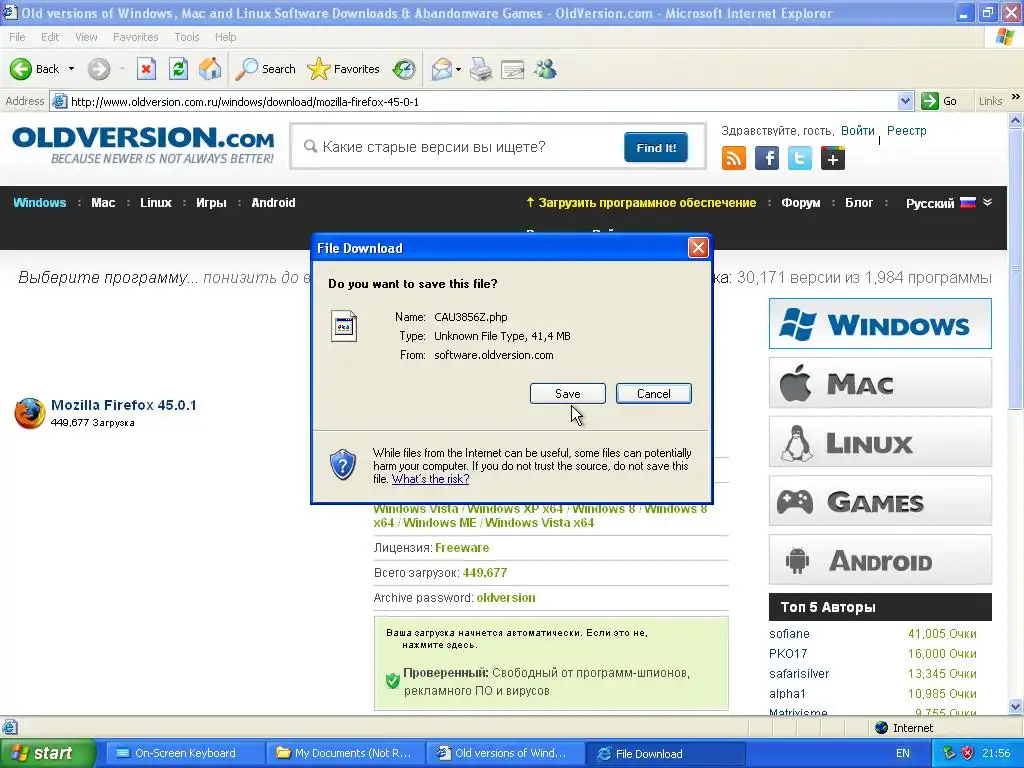Click the Mail envelope toolbar icon
This screenshot has width=1024, height=768.
point(442,69)
